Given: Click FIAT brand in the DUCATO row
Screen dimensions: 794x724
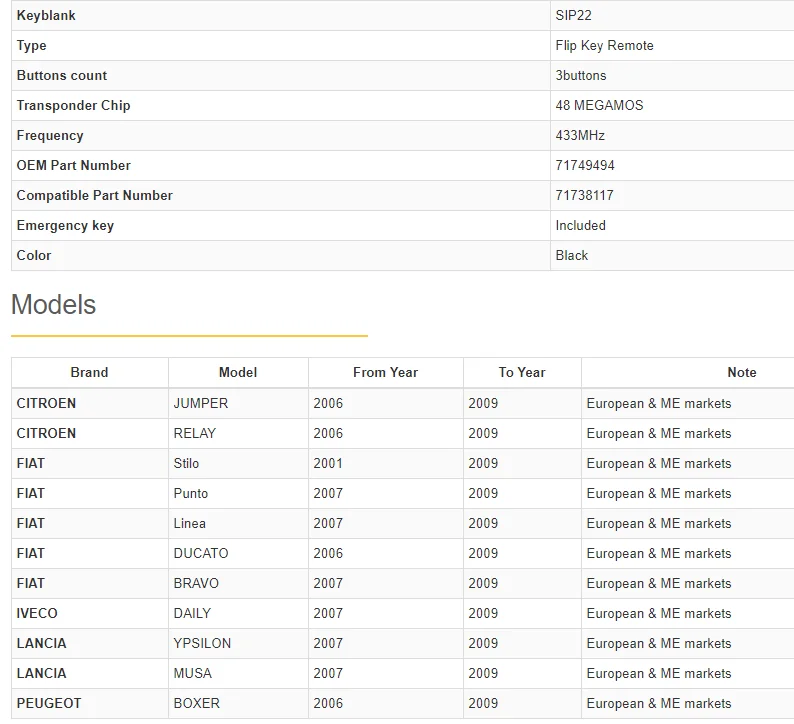Looking at the screenshot, I should [x=30, y=553].
